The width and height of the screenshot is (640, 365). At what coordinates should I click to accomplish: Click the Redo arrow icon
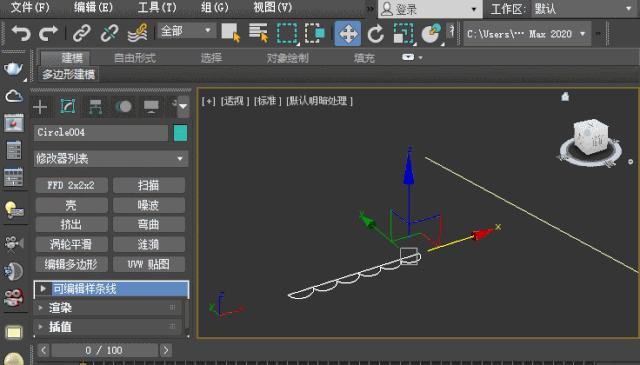point(49,33)
